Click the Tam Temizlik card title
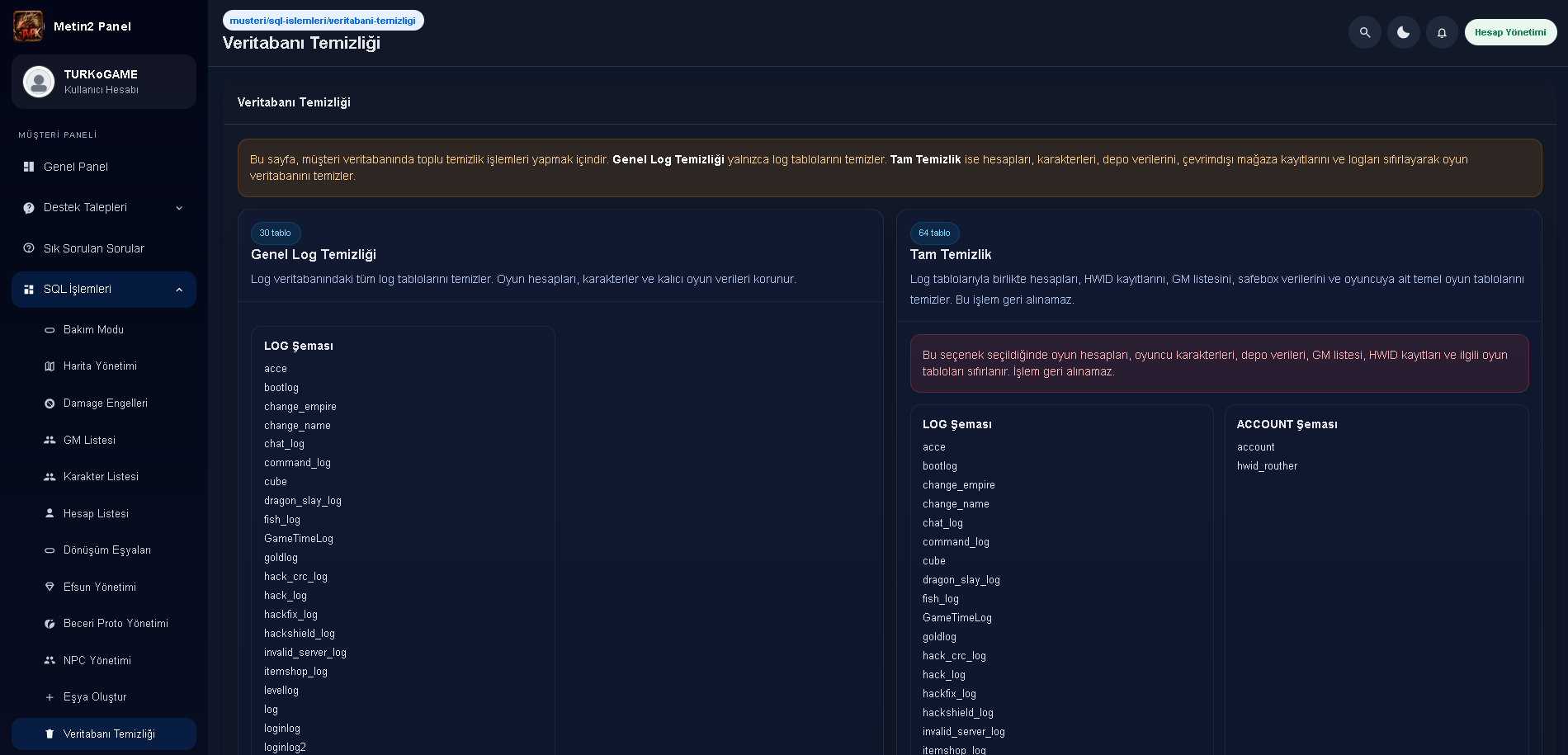The image size is (1568, 755). click(x=951, y=255)
